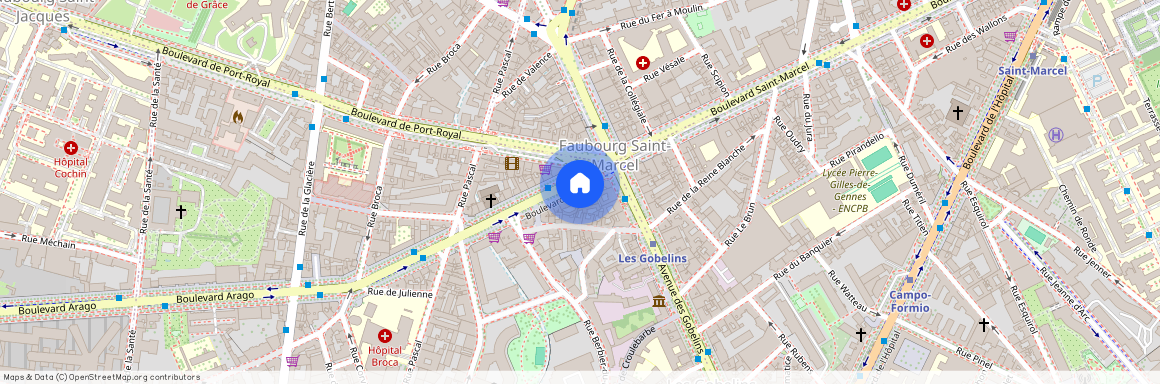This screenshot has height=384, width=1160.
Task: Click the cinema film-strip icon
Action: pyautogui.click(x=512, y=163)
